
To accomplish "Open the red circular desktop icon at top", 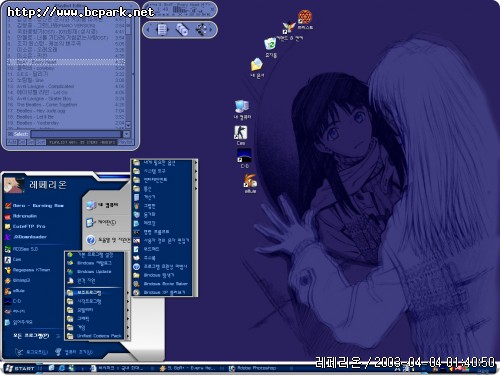I will click(x=305, y=19).
